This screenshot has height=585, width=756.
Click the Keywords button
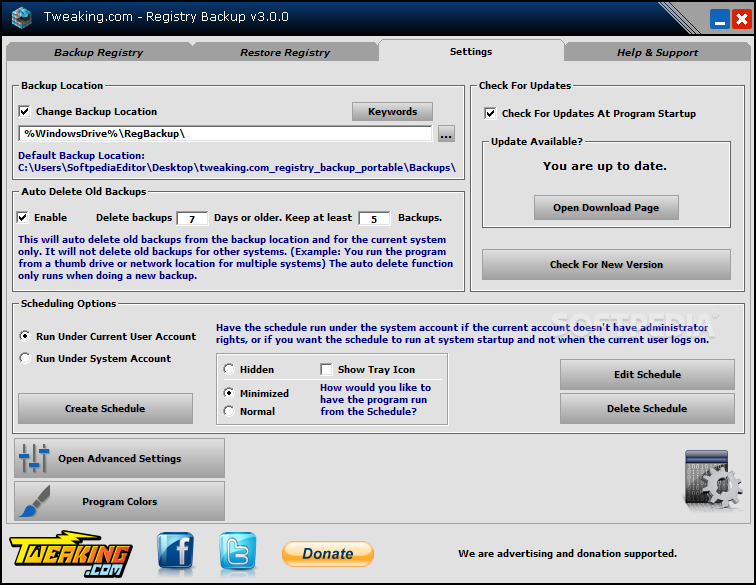(x=392, y=111)
